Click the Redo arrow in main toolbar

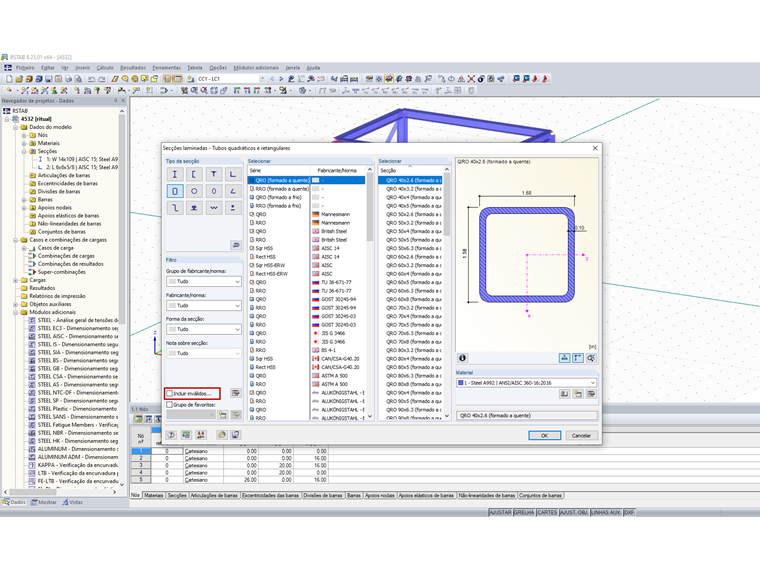[101, 79]
